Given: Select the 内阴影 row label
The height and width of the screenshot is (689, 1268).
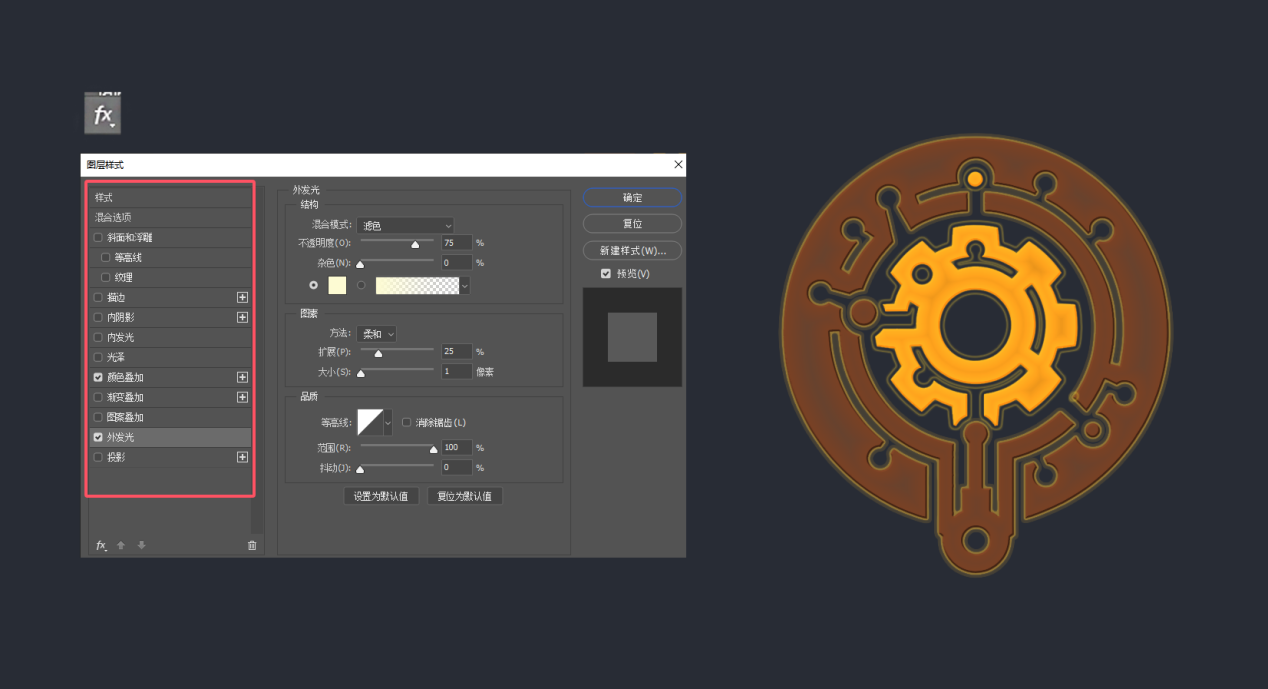Looking at the screenshot, I should pyautogui.click(x=120, y=317).
